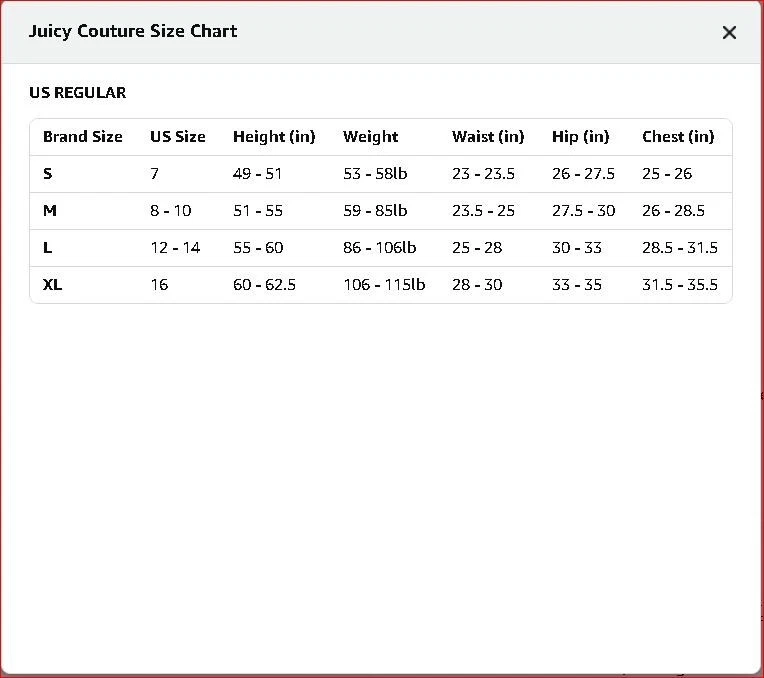Viewport: 764px width, 678px height.
Task: Click the M brand size row label
Action: 50,211
